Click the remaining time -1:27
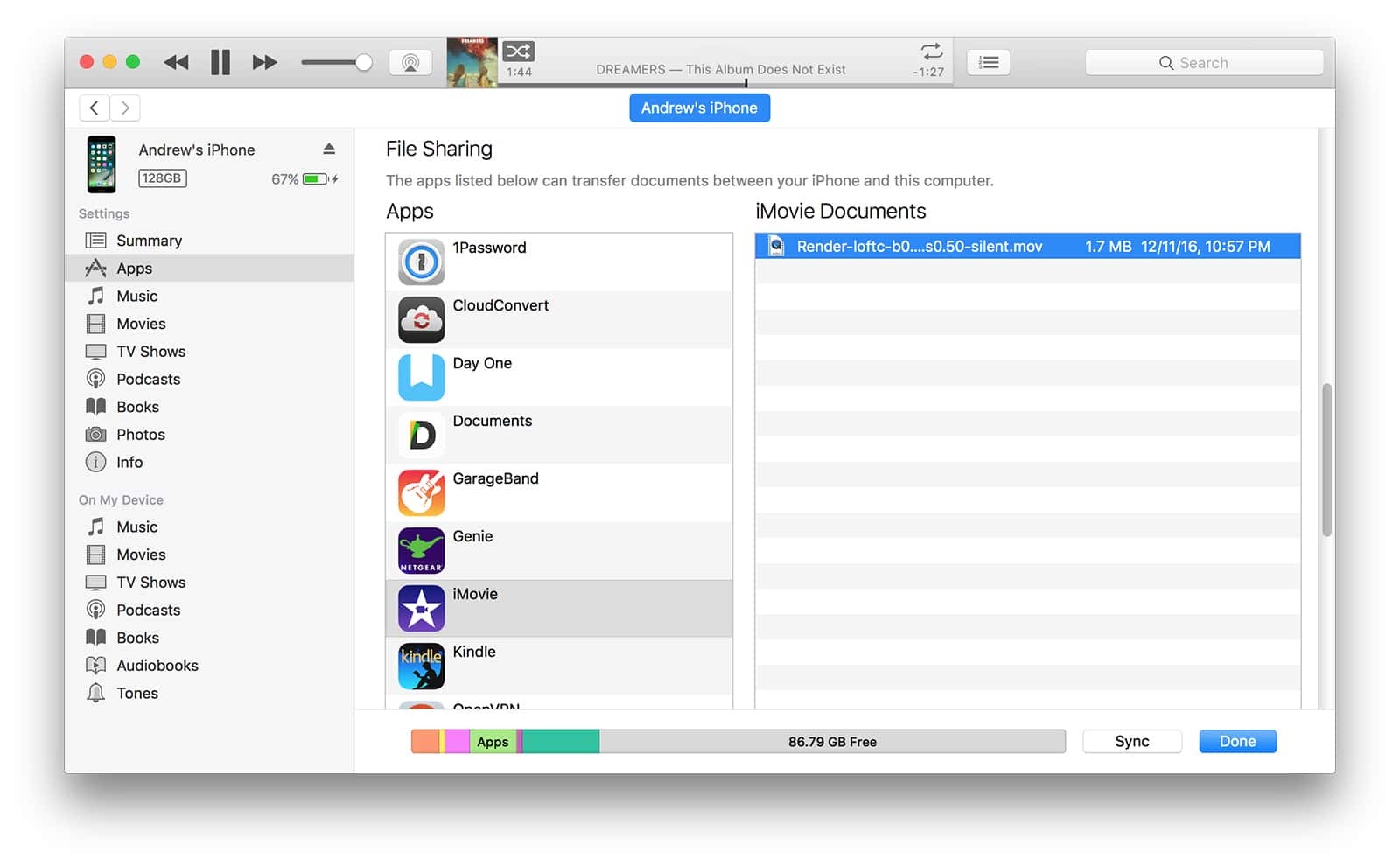 click(x=928, y=72)
